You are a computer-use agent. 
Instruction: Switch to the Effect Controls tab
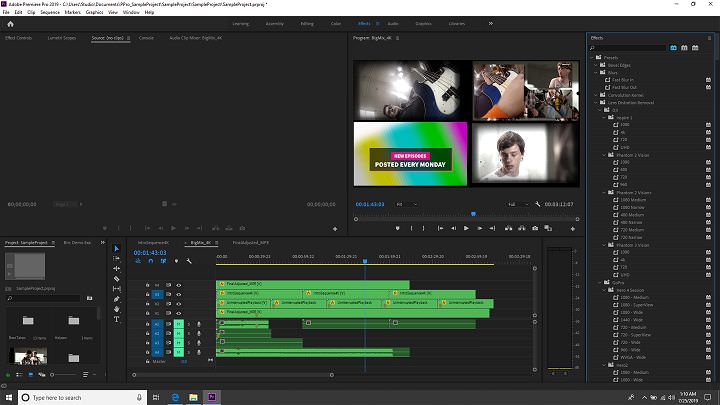[x=18, y=38]
